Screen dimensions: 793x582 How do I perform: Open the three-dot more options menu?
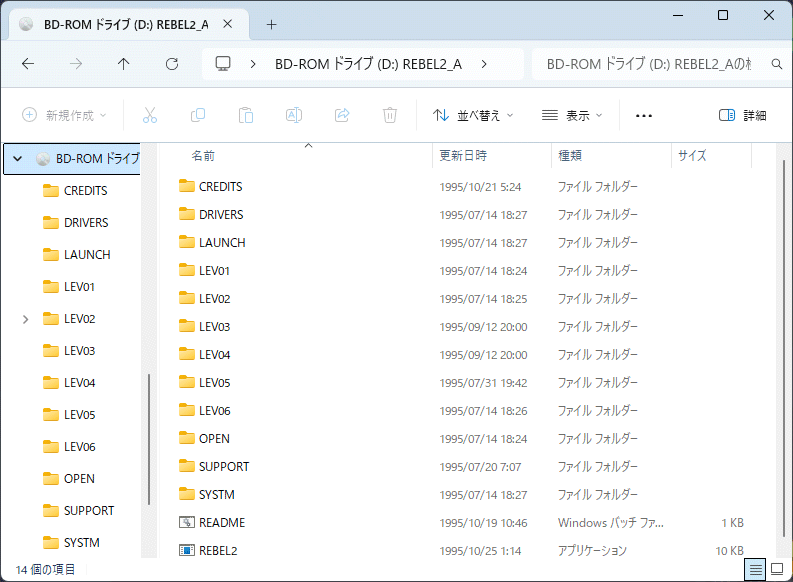(644, 116)
